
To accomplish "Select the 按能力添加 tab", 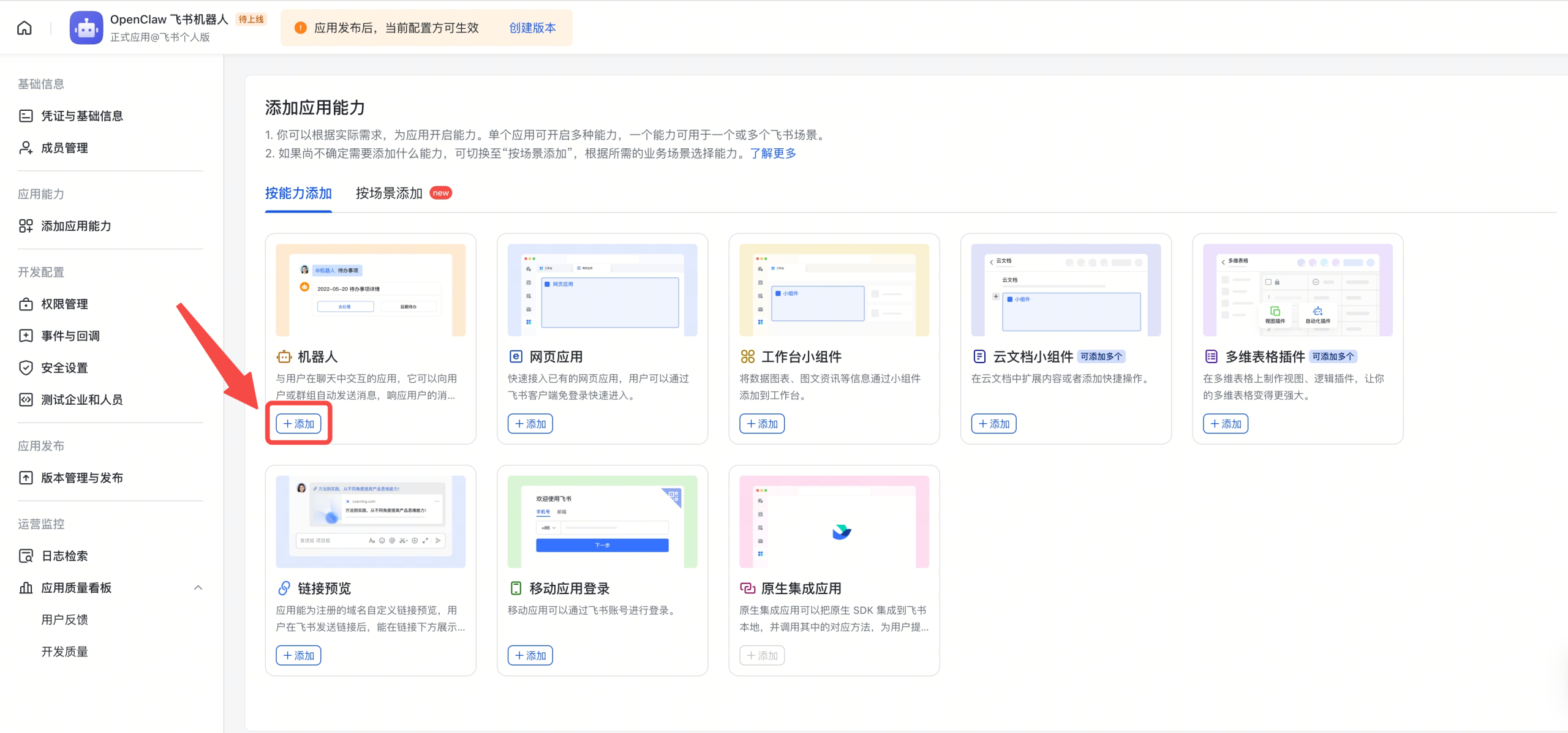I will (x=298, y=193).
